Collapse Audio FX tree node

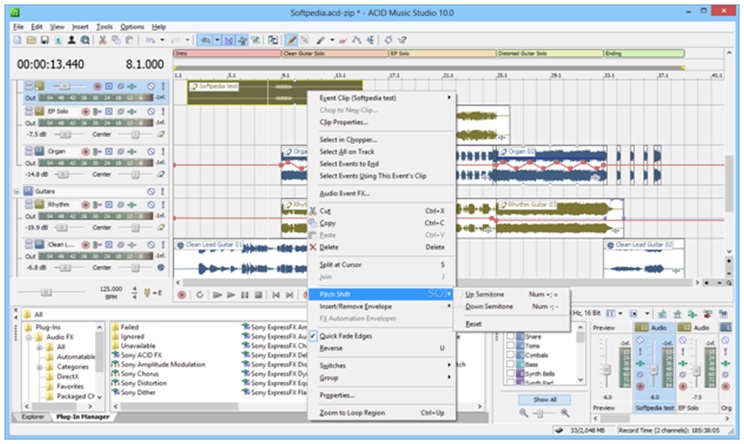pyautogui.click(x=29, y=337)
